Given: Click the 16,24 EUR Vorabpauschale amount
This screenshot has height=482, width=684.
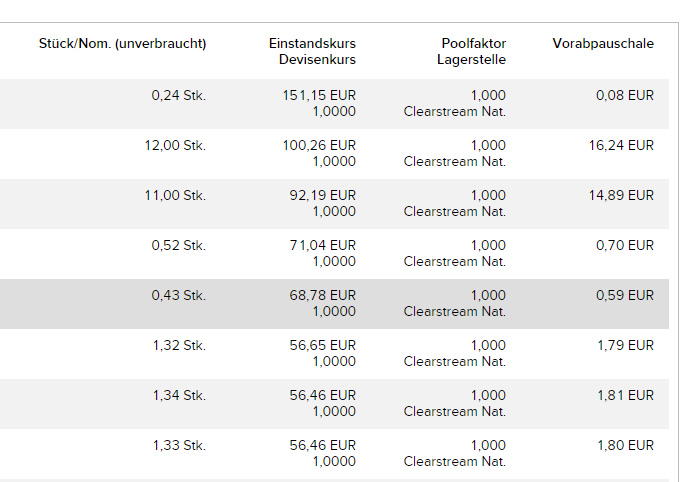Looking at the screenshot, I should click(621, 146).
